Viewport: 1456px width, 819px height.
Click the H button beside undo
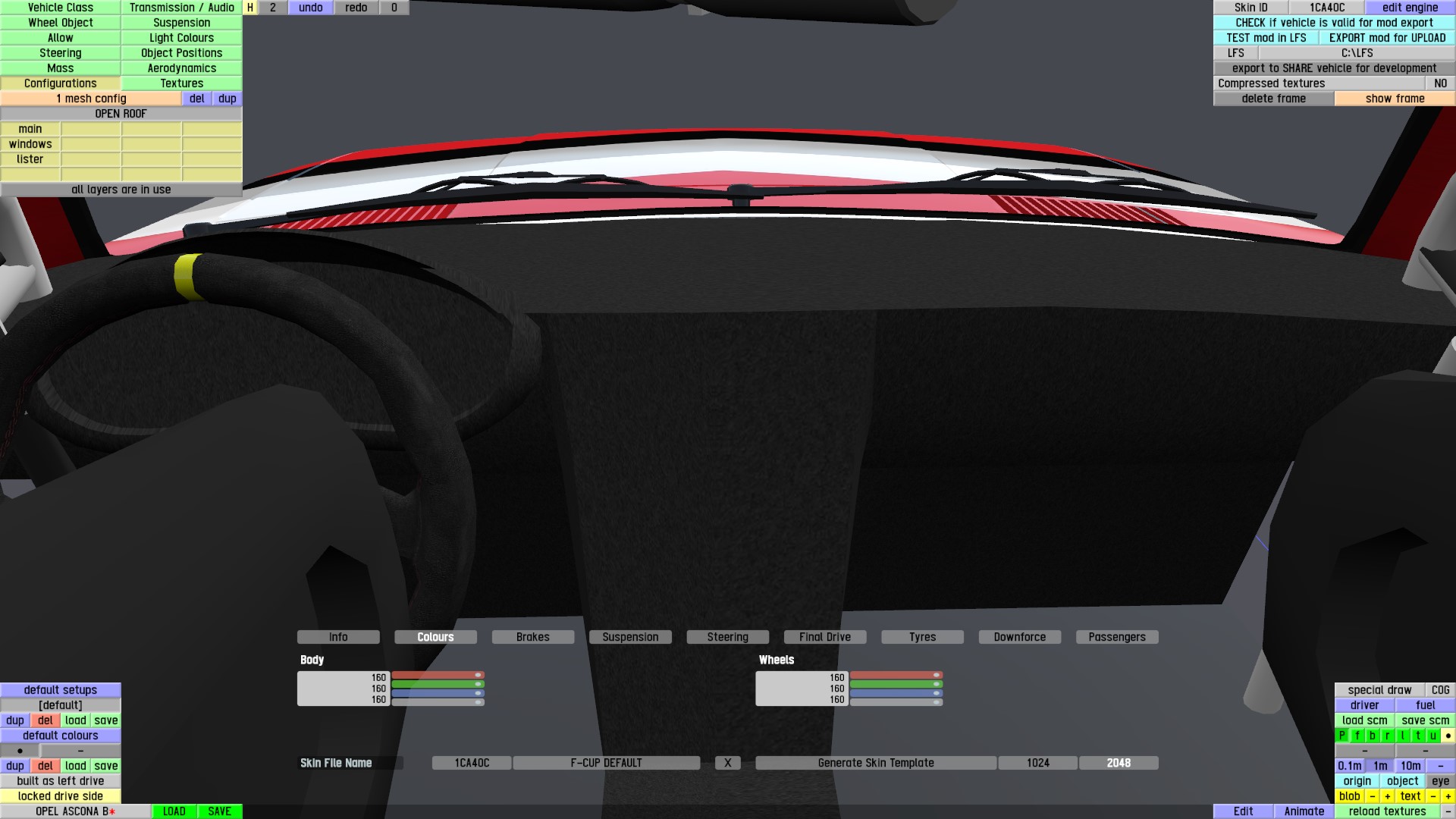point(249,8)
